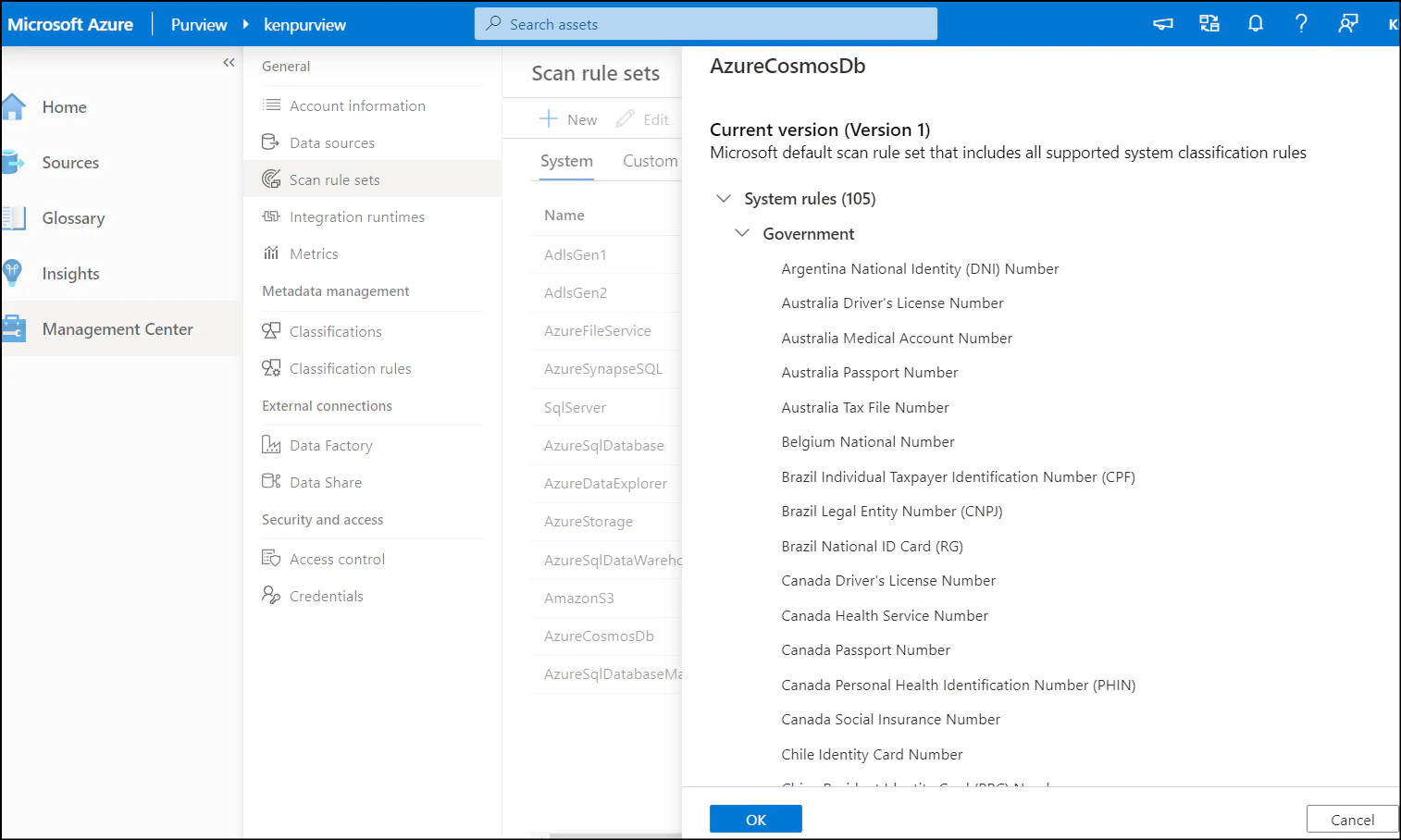
Task: Click the Data Factory icon
Action: [271, 445]
